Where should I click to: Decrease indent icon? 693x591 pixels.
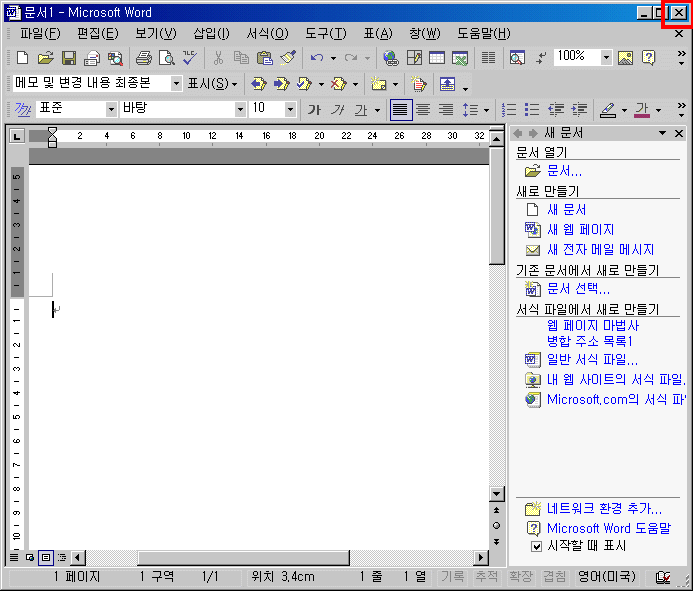coord(556,110)
